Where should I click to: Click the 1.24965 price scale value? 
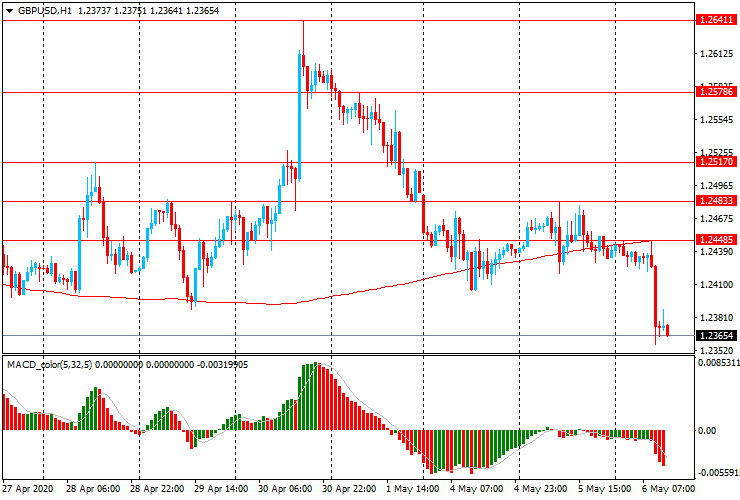coord(716,186)
